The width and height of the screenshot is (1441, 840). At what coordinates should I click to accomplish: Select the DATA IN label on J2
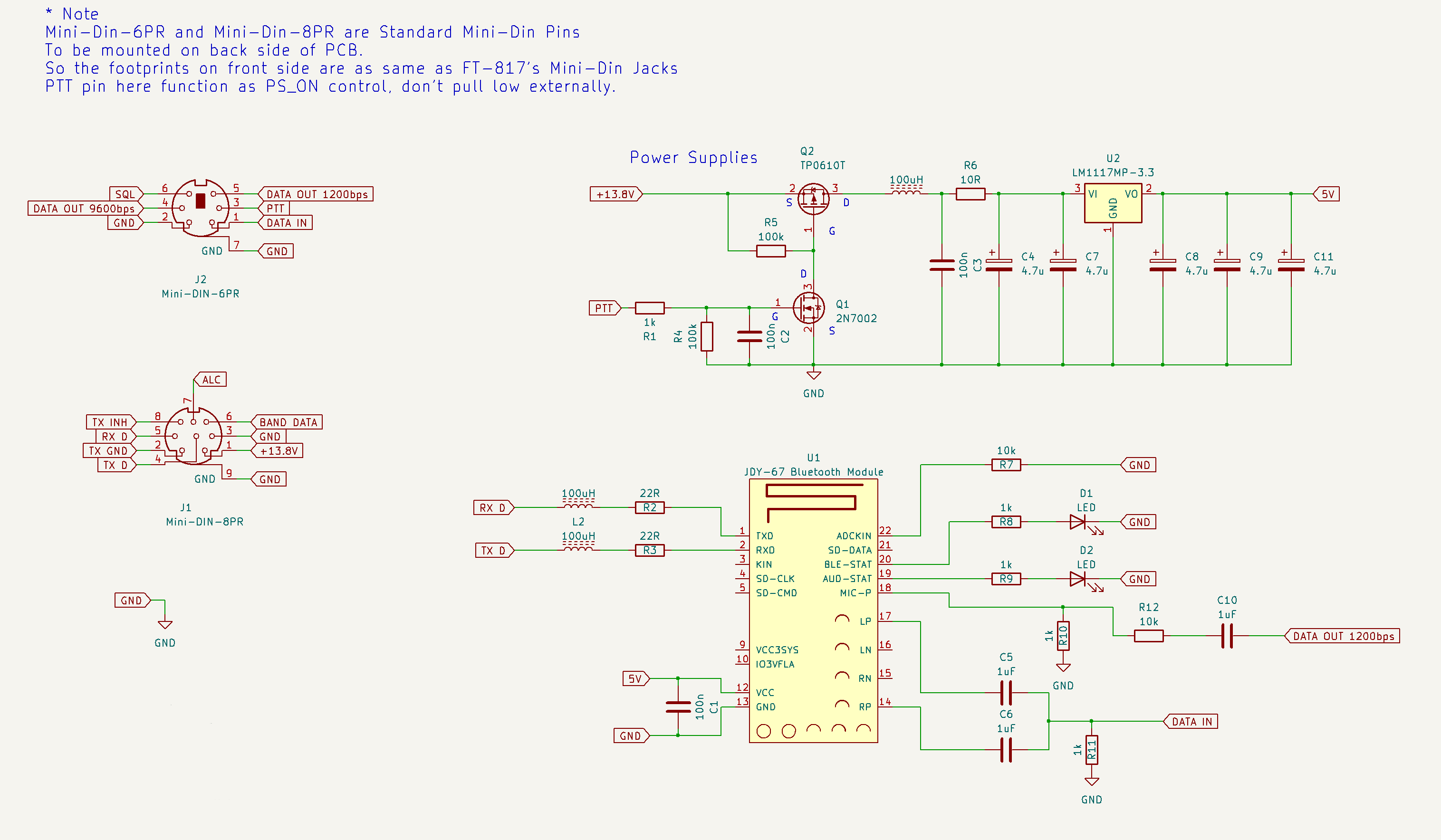pyautogui.click(x=285, y=222)
